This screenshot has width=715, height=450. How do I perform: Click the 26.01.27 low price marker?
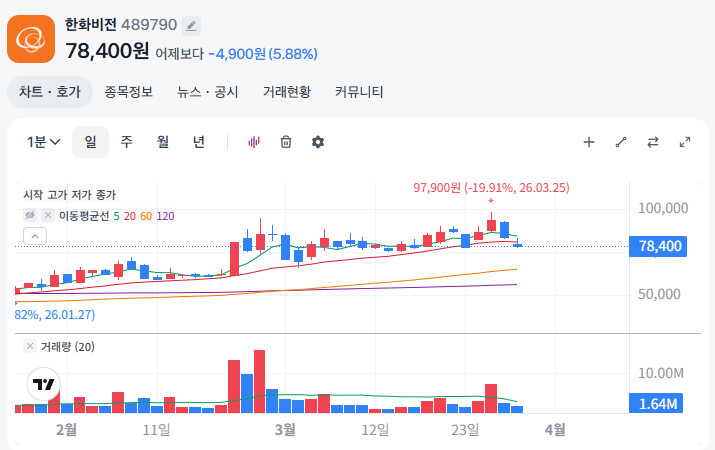pos(55,315)
